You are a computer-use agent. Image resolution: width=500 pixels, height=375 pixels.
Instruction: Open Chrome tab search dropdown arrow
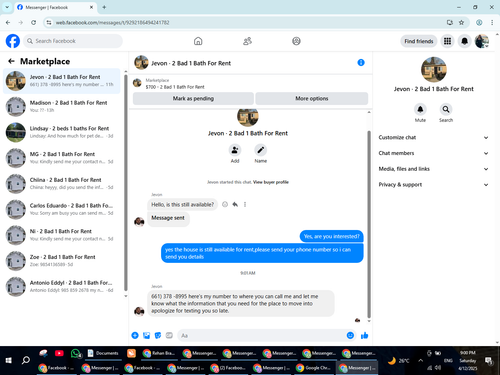7,7
